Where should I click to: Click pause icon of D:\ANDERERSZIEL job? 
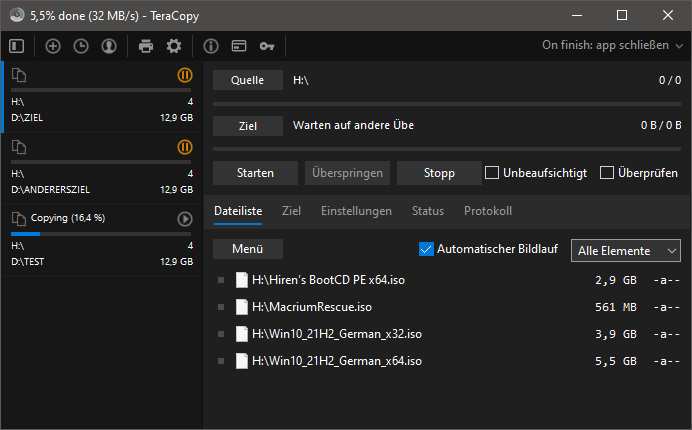[185, 147]
